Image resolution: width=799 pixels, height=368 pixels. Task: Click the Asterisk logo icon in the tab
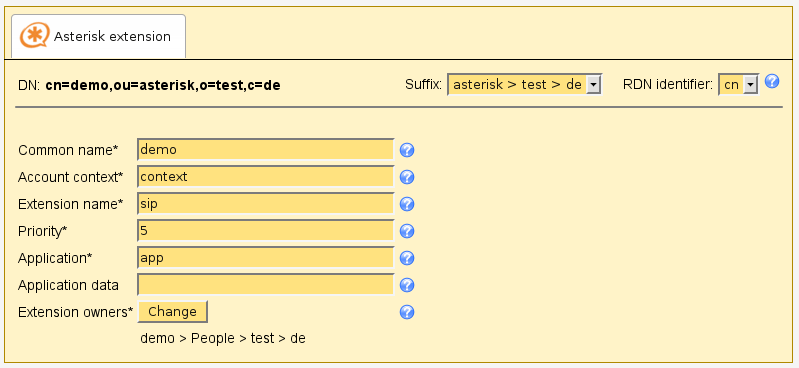[x=35, y=36]
